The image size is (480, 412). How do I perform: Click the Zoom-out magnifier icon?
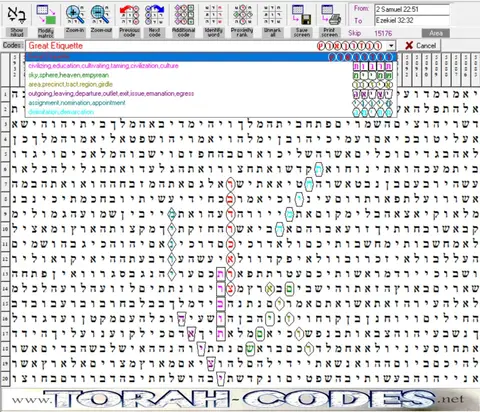coord(101,14)
